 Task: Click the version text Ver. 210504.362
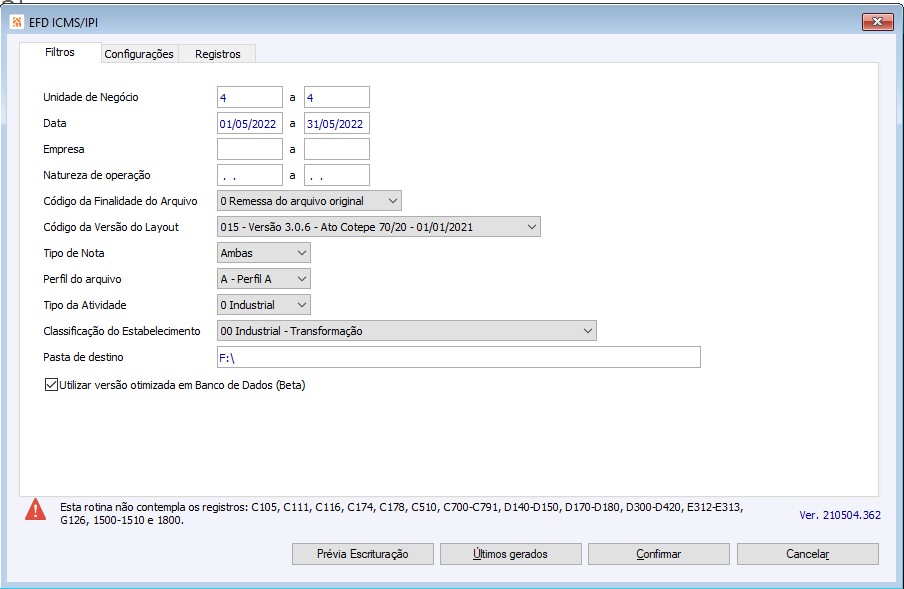coord(840,515)
